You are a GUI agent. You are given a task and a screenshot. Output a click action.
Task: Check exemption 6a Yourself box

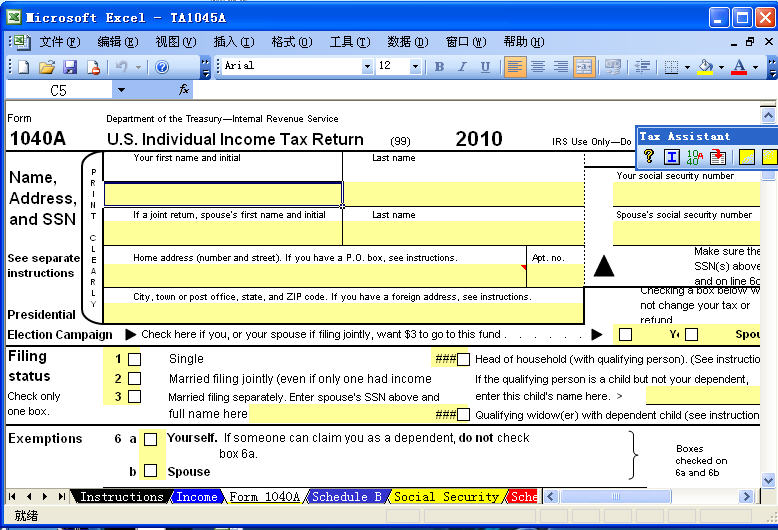tap(150, 439)
